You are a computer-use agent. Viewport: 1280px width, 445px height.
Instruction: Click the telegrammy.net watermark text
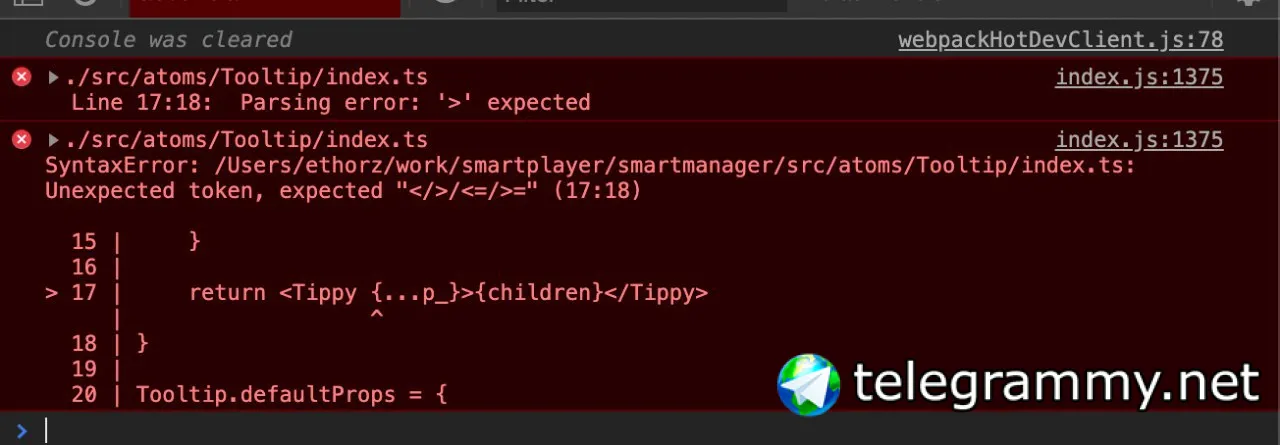click(1056, 384)
